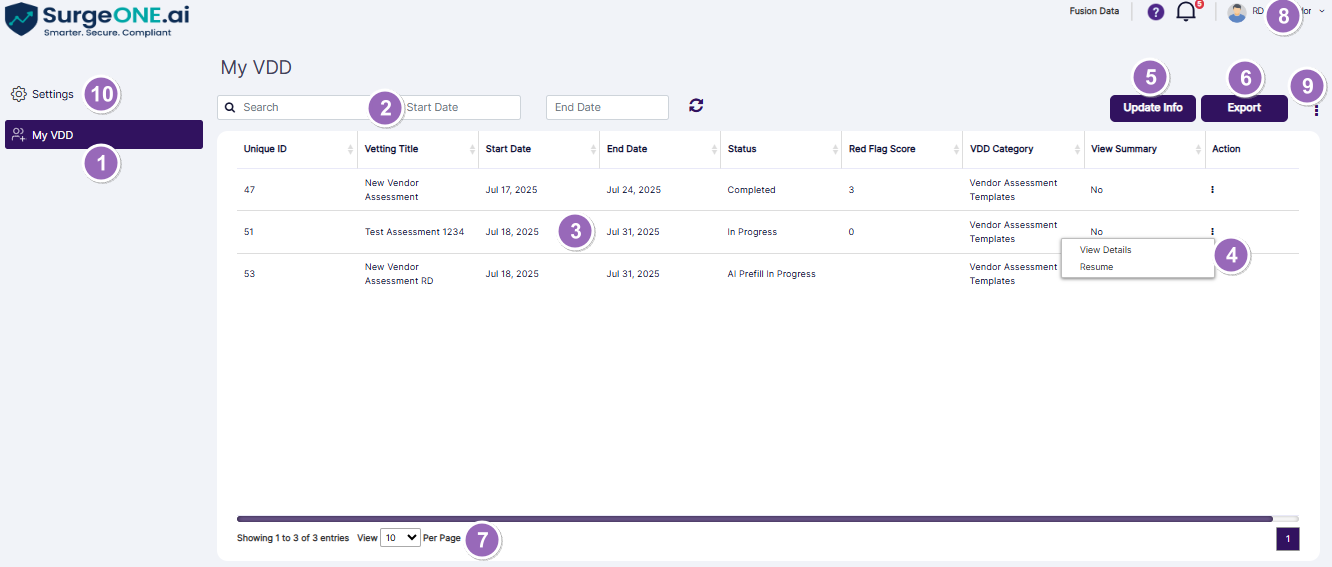1332x567 pixels.
Task: Open the notifications bell icon
Action: coord(1187,12)
